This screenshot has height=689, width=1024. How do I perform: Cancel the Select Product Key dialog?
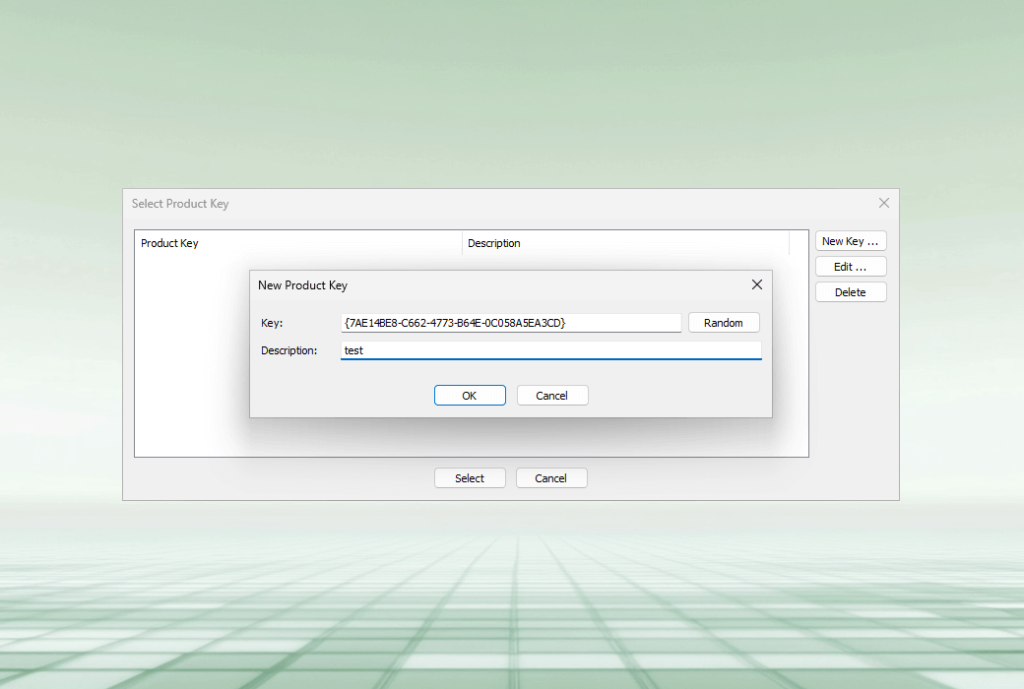tap(551, 477)
